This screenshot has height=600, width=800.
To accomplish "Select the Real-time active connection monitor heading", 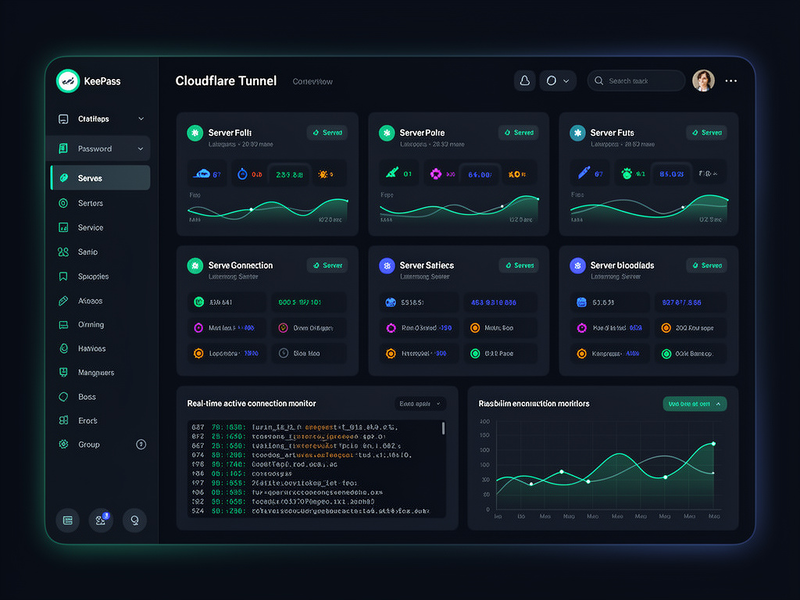I will (x=252, y=404).
